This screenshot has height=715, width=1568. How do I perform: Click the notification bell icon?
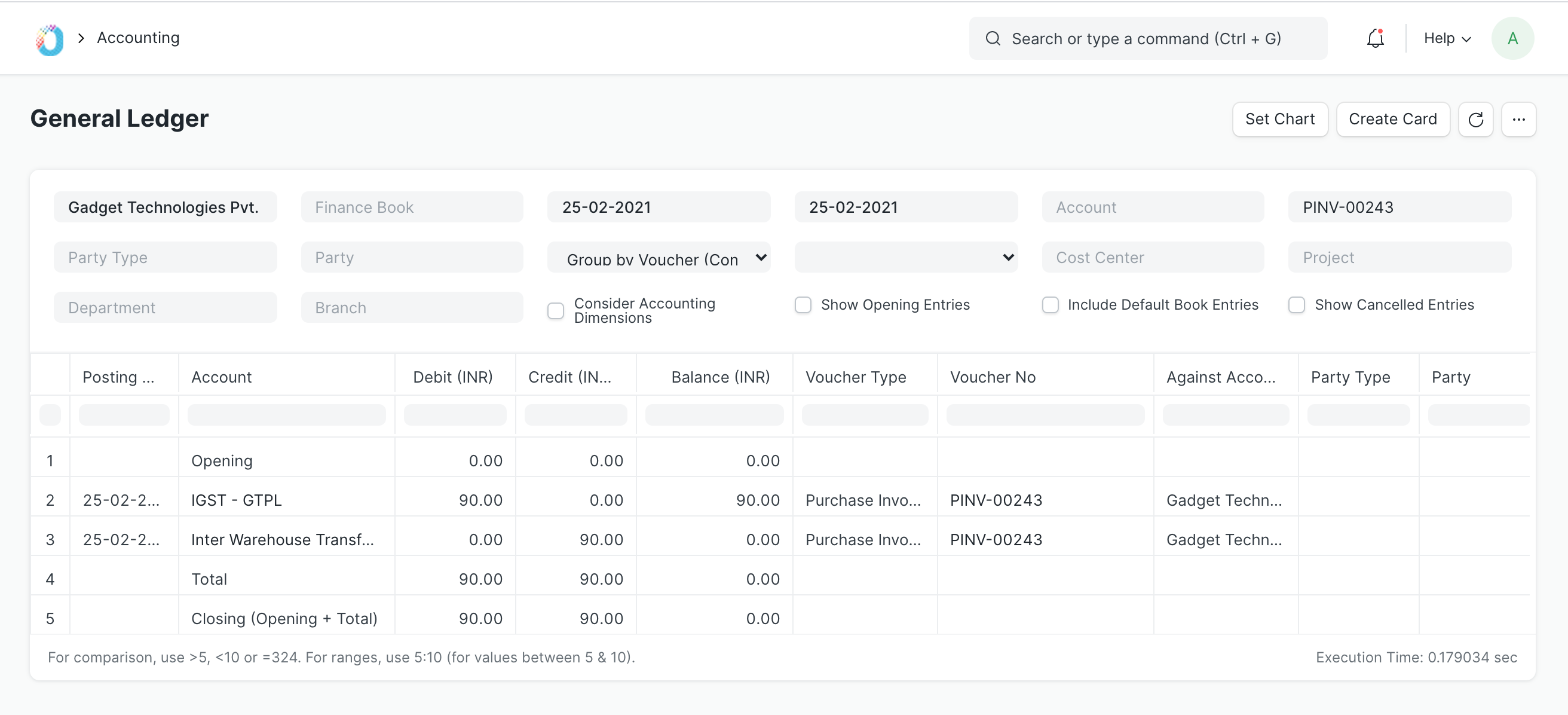(1373, 38)
